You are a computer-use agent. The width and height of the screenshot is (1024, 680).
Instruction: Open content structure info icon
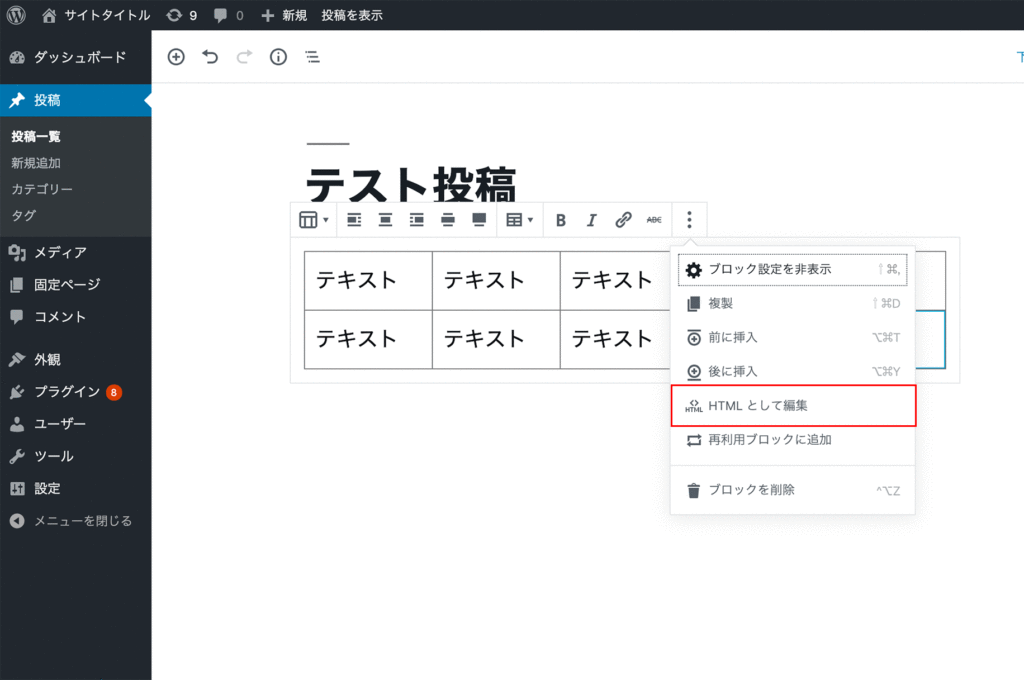coord(278,57)
